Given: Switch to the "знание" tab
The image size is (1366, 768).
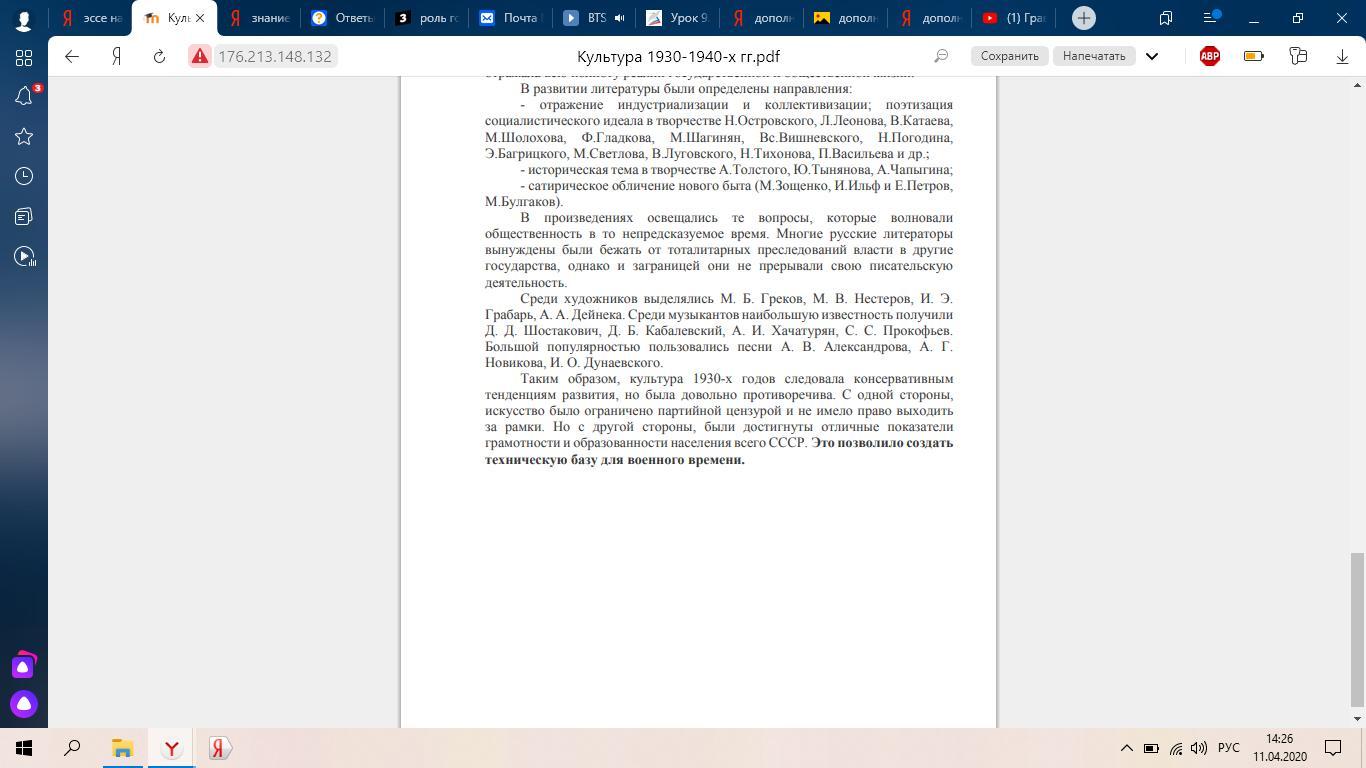Looking at the screenshot, I should tap(260, 18).
